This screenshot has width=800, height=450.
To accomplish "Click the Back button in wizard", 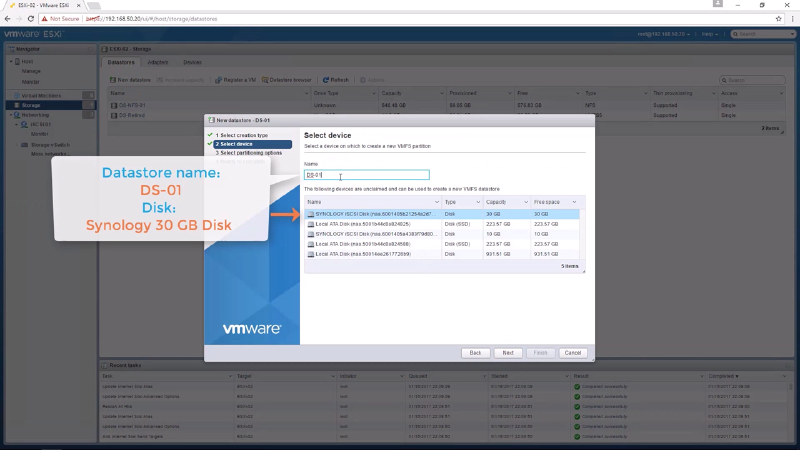I will click(475, 353).
